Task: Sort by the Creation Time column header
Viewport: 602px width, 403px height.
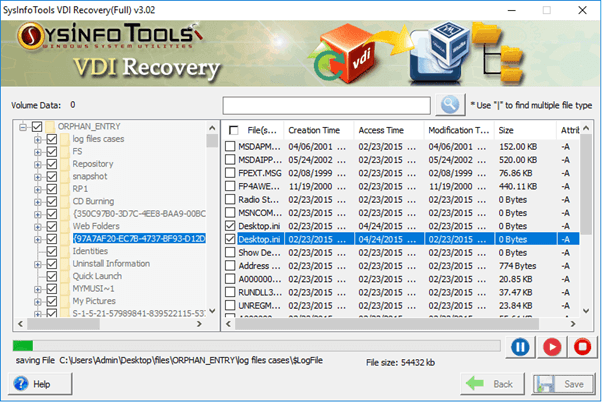Action: tap(318, 130)
